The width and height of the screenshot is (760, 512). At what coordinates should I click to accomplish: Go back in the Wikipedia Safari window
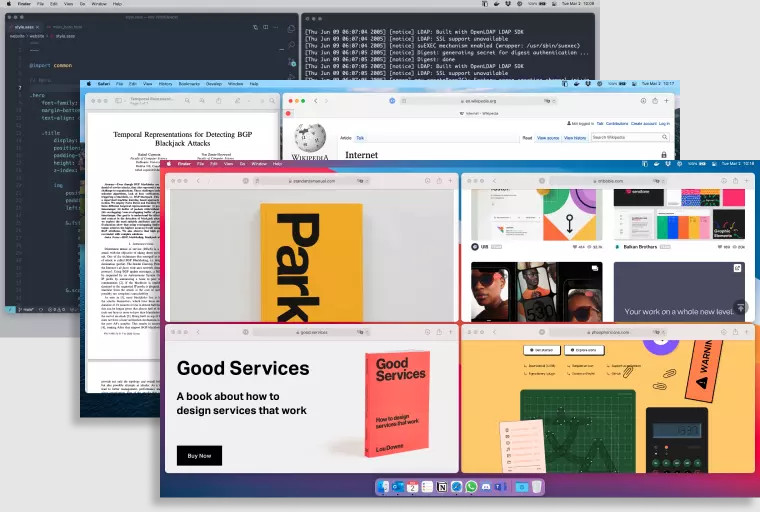pos(316,101)
